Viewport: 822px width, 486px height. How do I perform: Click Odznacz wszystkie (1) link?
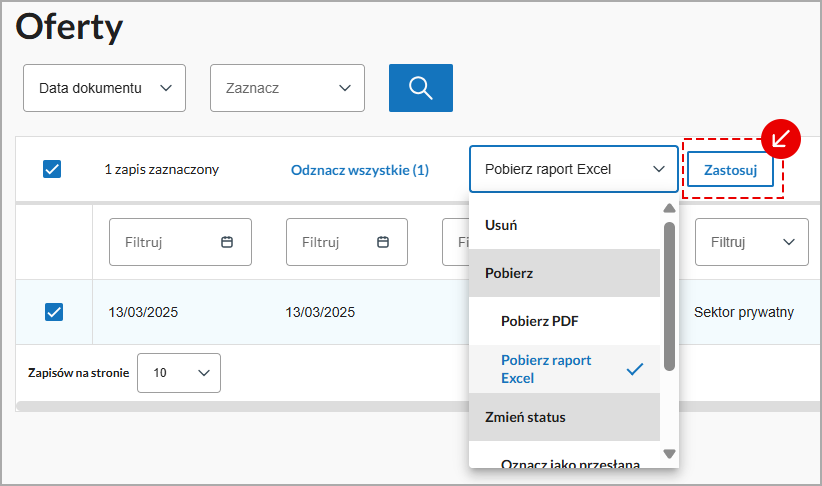point(359,170)
